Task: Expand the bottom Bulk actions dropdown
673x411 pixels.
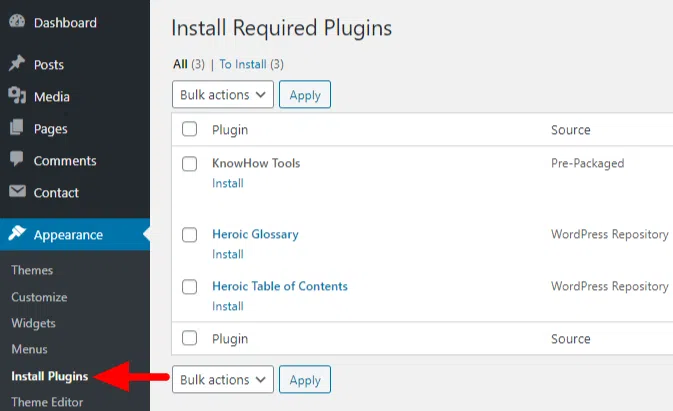Action: 223,380
